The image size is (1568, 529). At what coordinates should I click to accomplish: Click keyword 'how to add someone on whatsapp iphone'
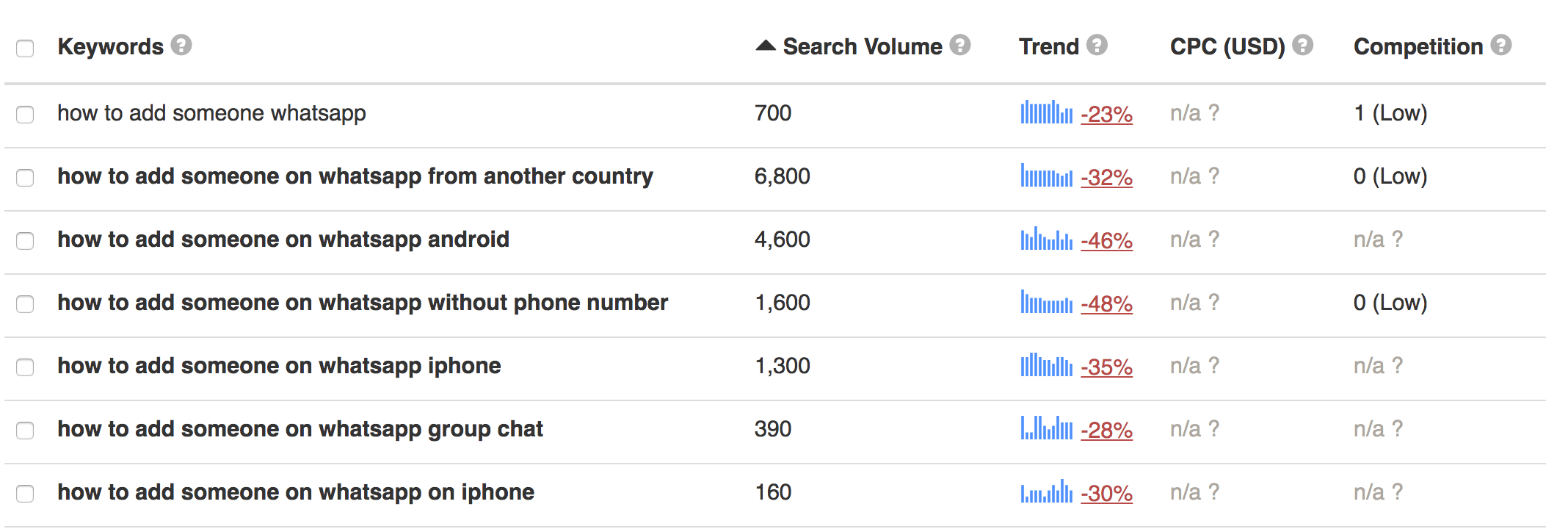[279, 366]
